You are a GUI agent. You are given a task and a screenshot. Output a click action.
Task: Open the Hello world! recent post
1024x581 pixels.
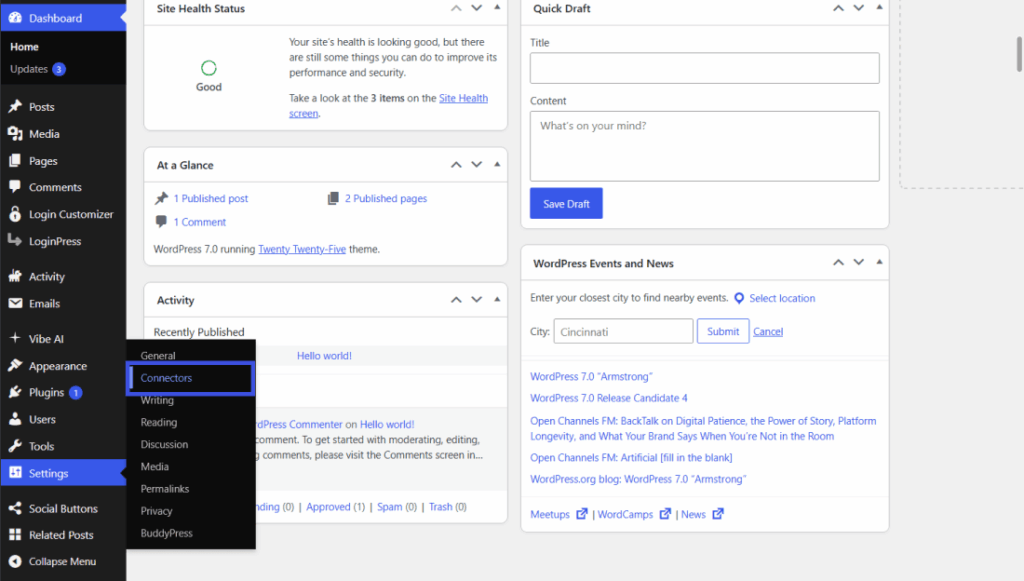pos(324,356)
